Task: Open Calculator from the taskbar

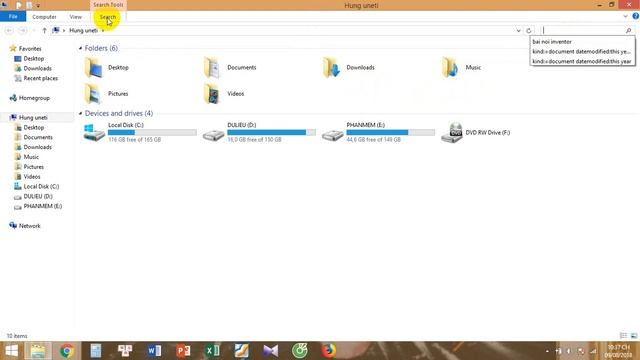Action: coord(96,351)
